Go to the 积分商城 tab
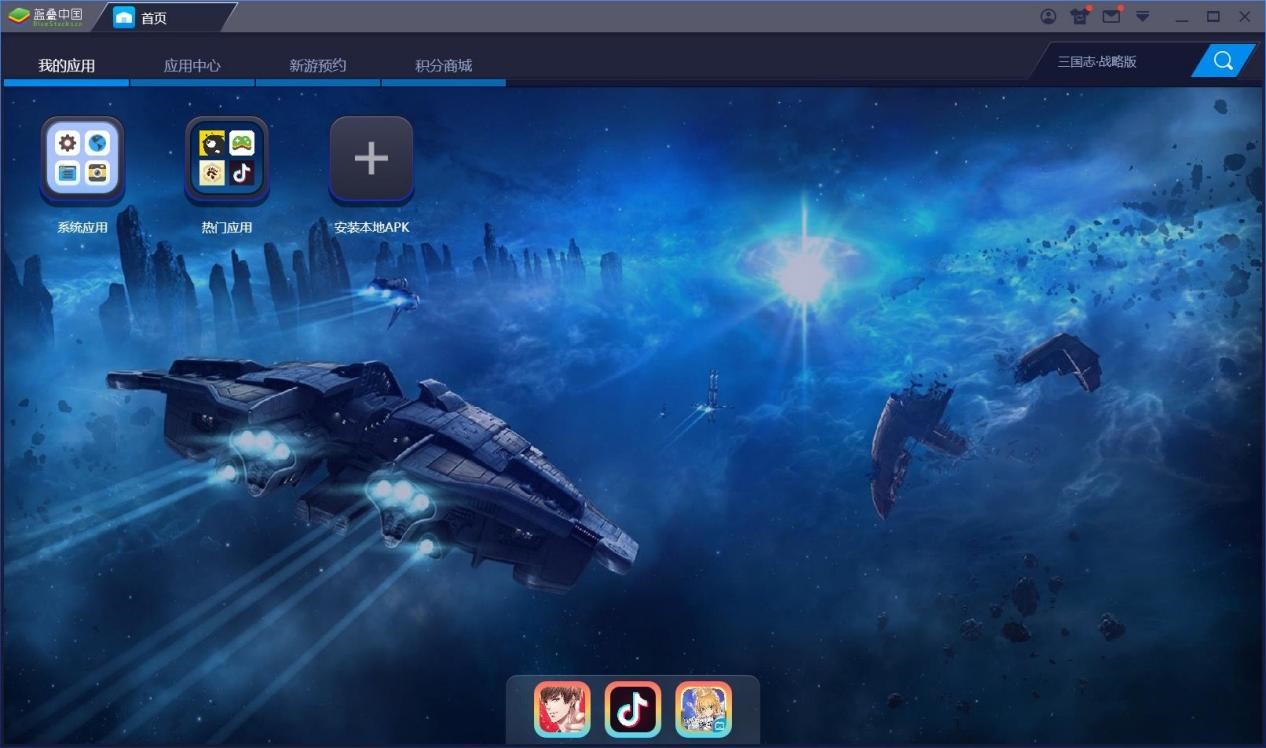The image size is (1266, 748). pyautogui.click(x=443, y=65)
